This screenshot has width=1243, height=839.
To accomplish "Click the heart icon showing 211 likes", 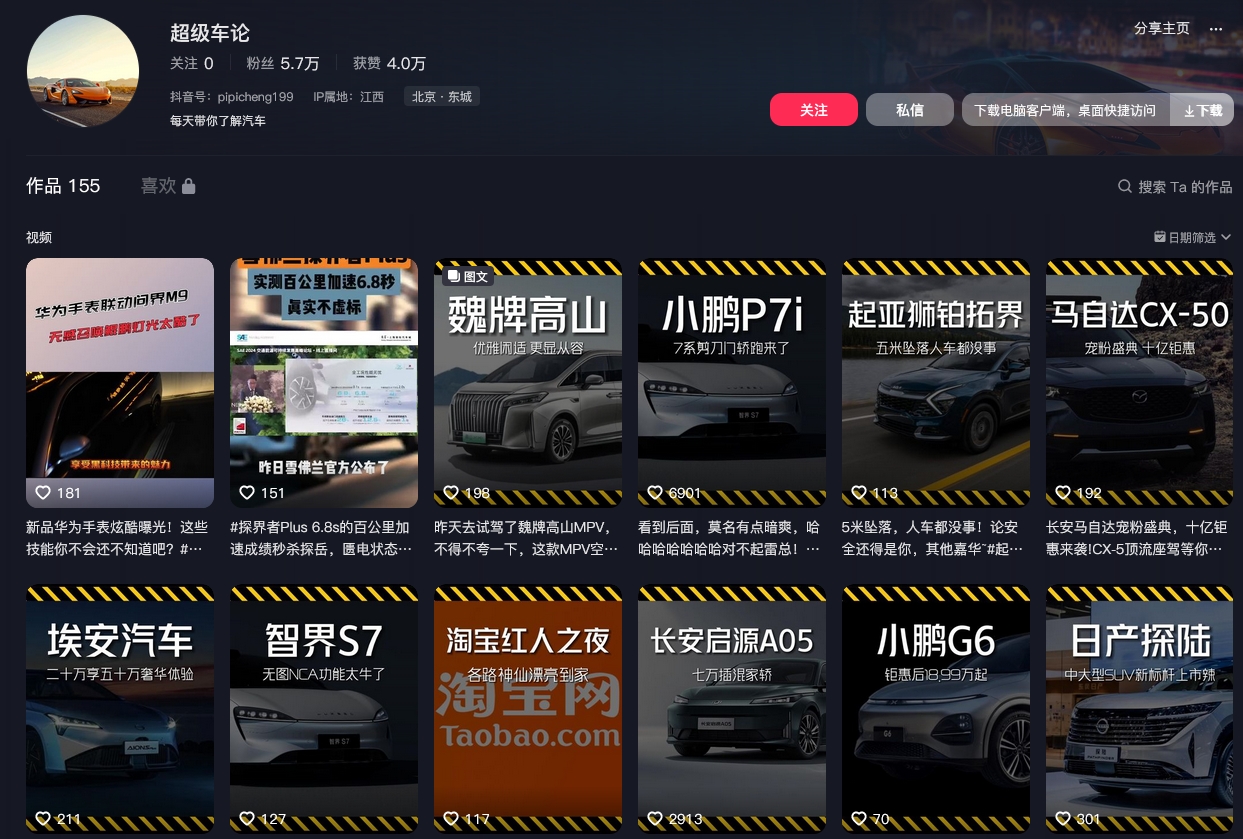I will pyautogui.click(x=43, y=818).
